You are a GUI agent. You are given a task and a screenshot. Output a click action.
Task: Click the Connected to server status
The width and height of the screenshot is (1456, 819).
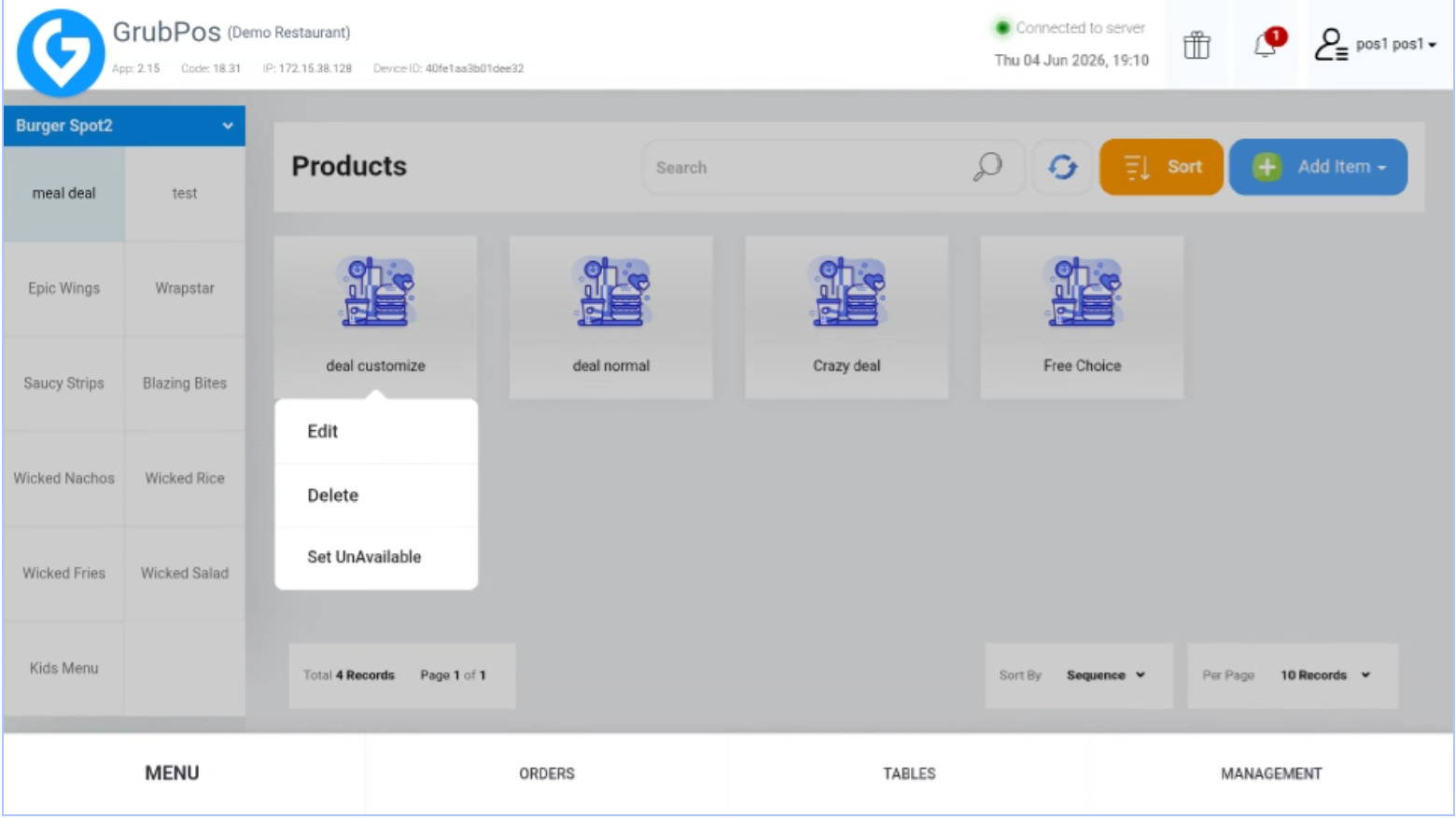pos(1071,28)
